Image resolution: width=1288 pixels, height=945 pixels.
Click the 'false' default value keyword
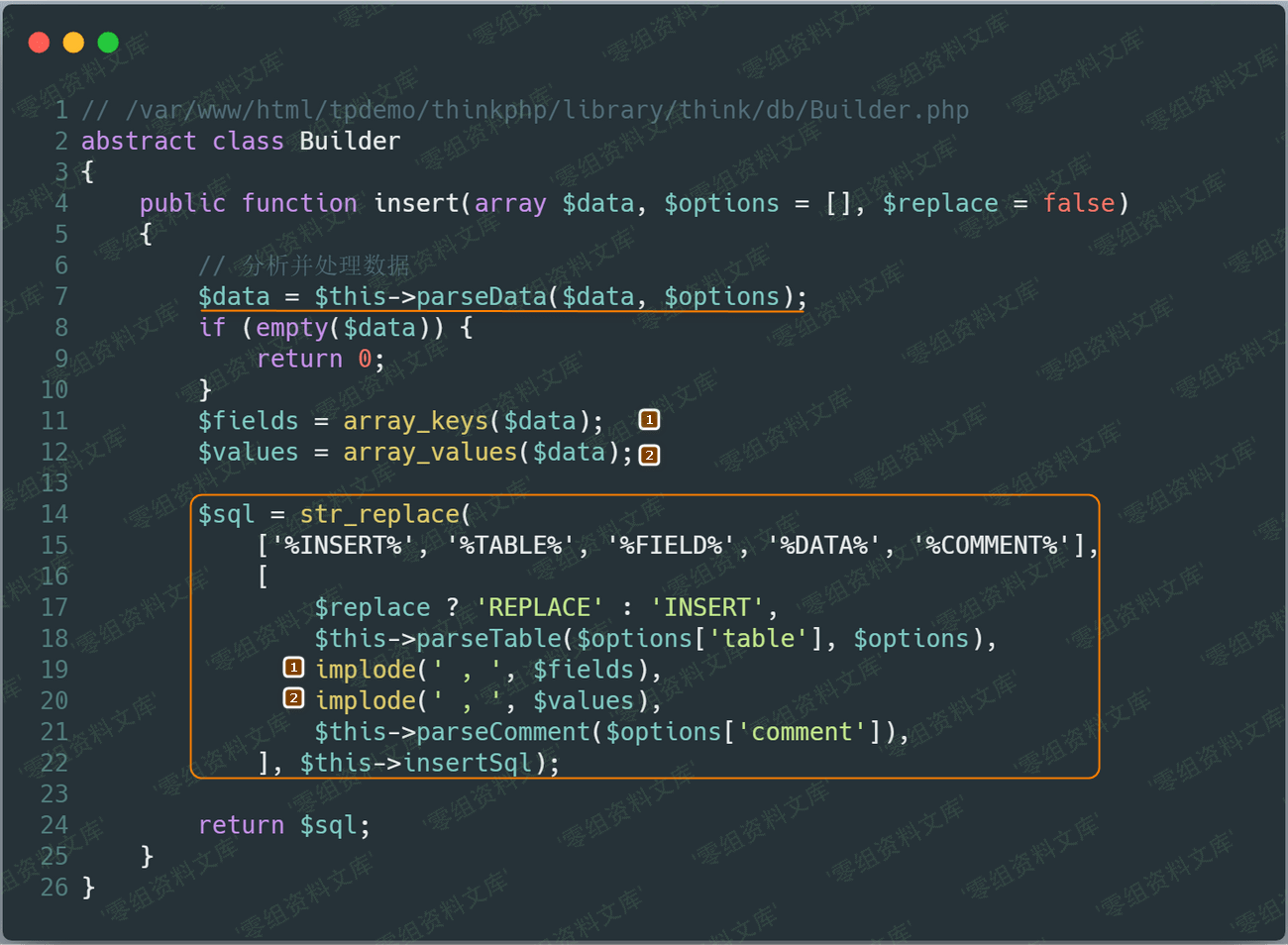[x=1078, y=203]
